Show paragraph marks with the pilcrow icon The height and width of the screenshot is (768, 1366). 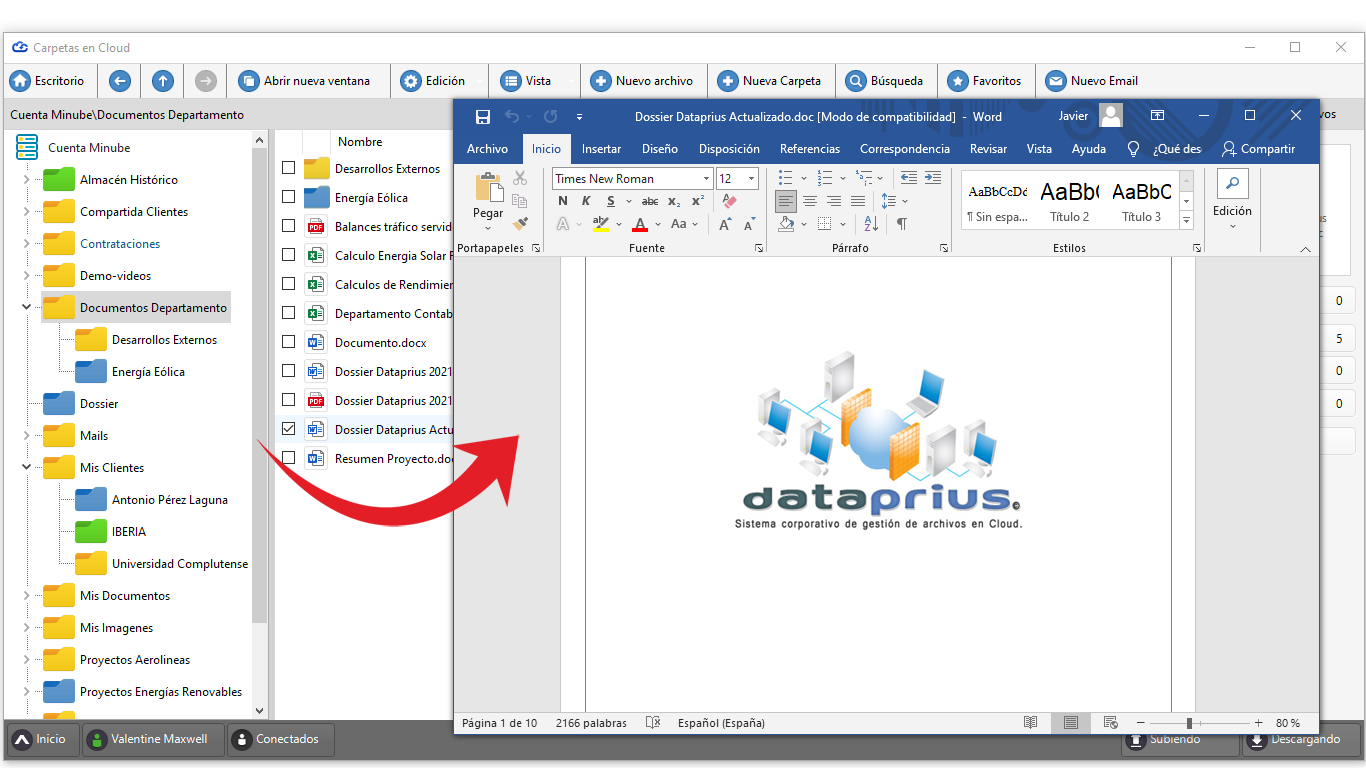coord(901,224)
